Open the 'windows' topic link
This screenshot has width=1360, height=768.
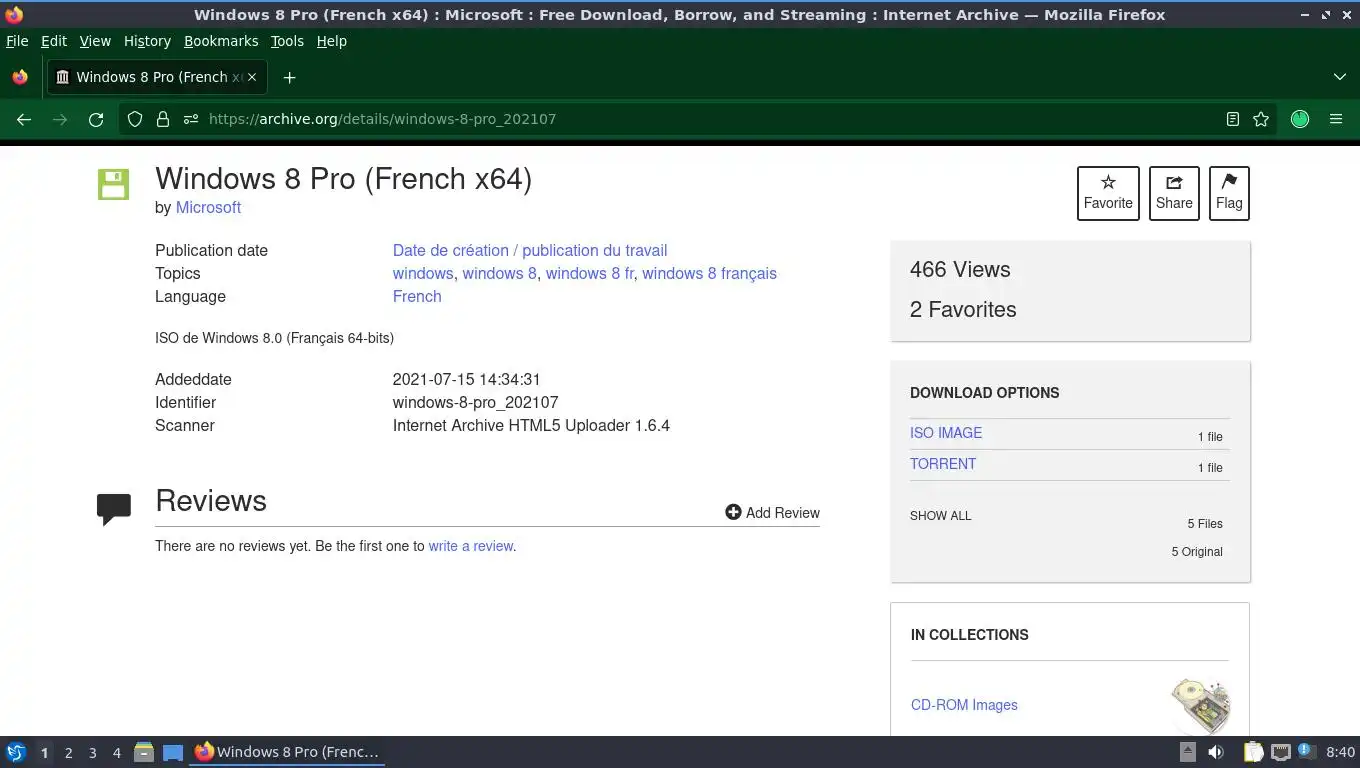(x=423, y=273)
